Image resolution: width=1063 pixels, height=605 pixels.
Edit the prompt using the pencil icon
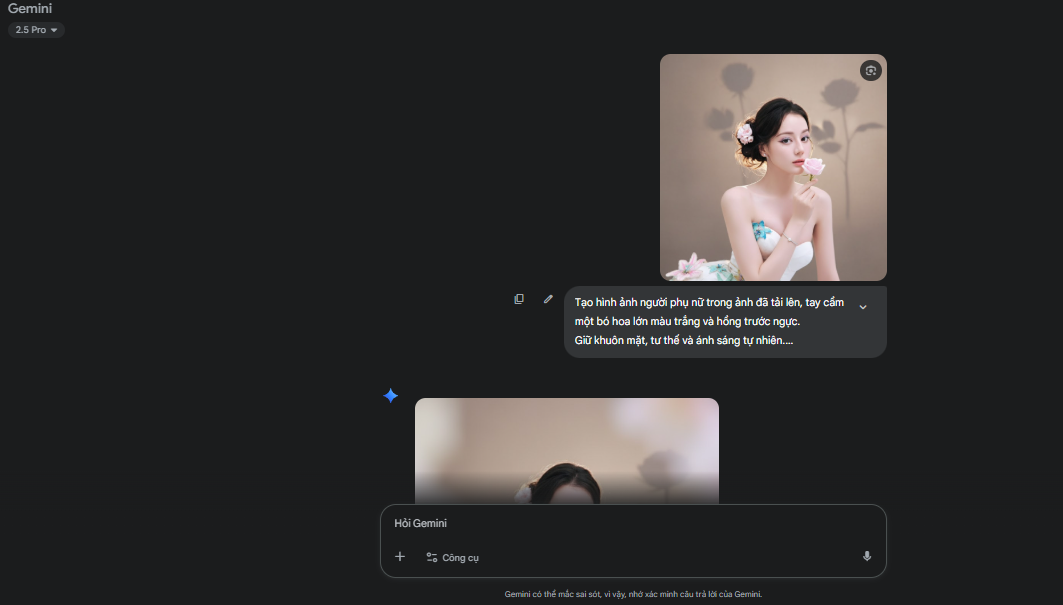click(x=548, y=299)
